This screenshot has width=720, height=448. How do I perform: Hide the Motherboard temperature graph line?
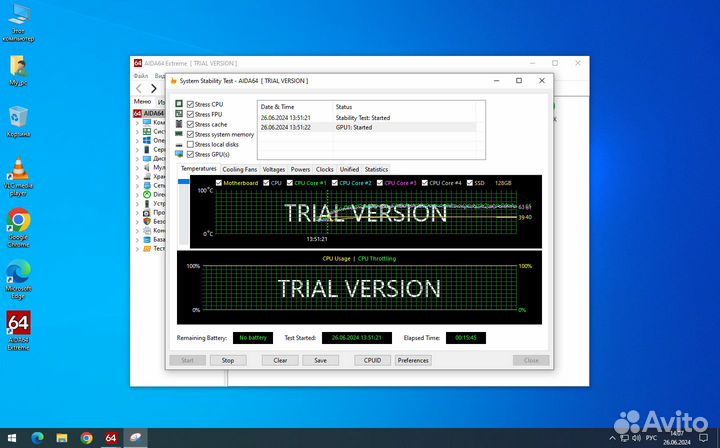click(219, 183)
